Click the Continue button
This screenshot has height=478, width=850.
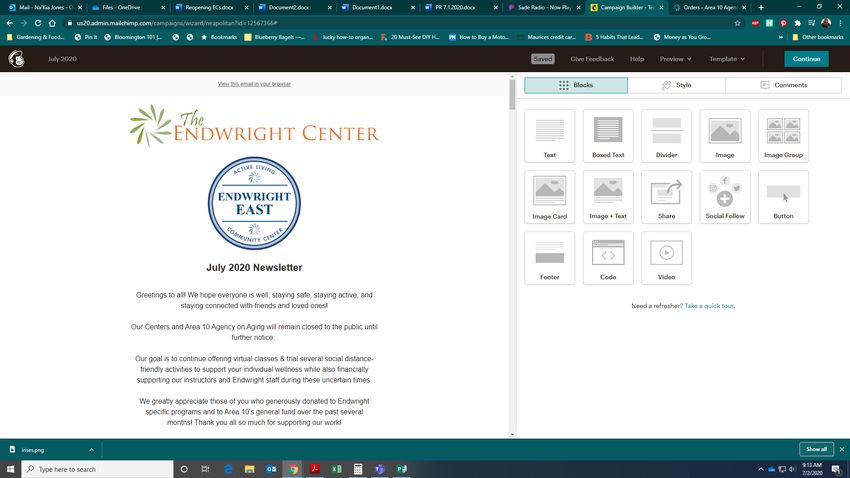click(x=806, y=59)
